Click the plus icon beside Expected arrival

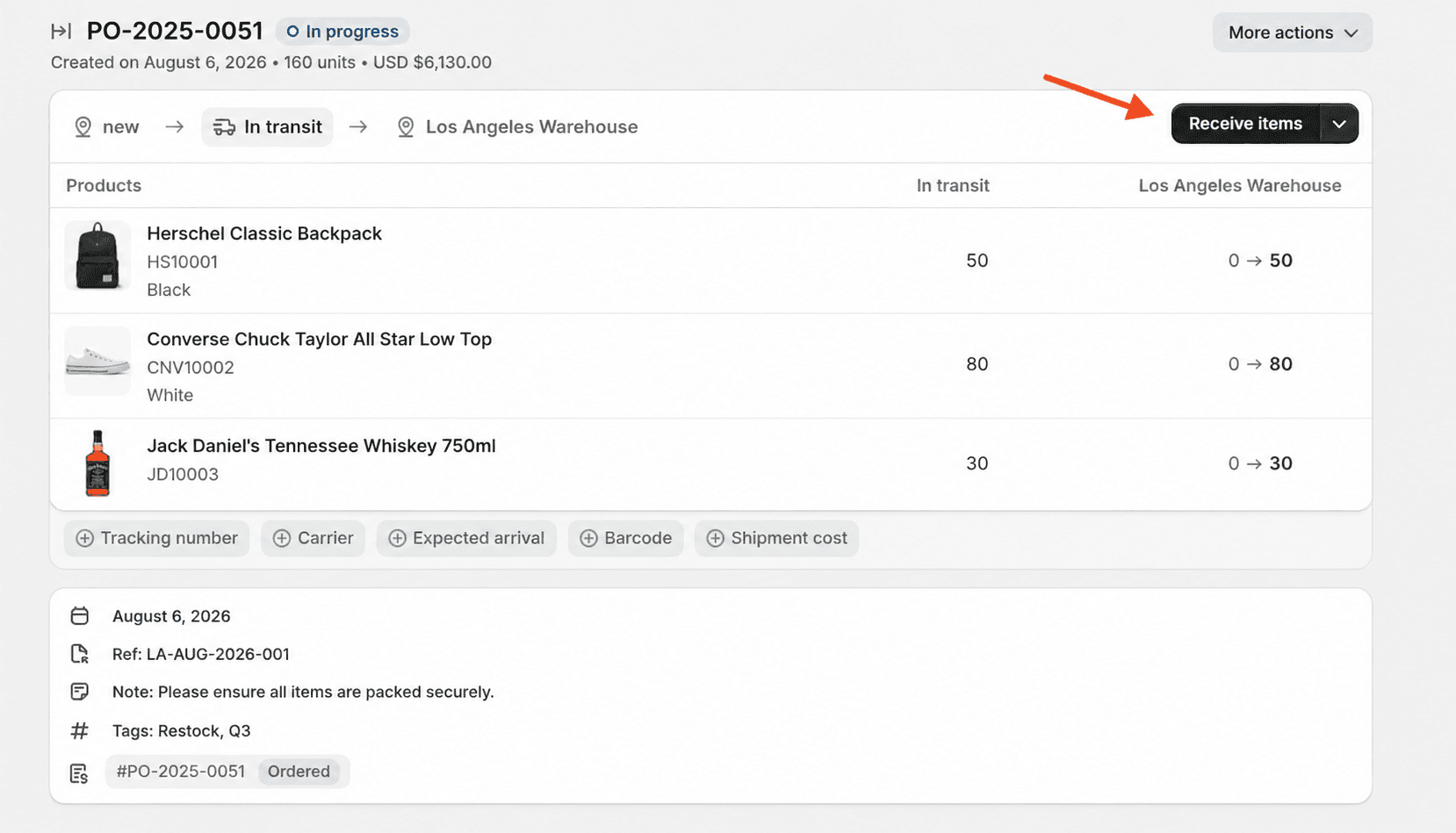point(397,538)
